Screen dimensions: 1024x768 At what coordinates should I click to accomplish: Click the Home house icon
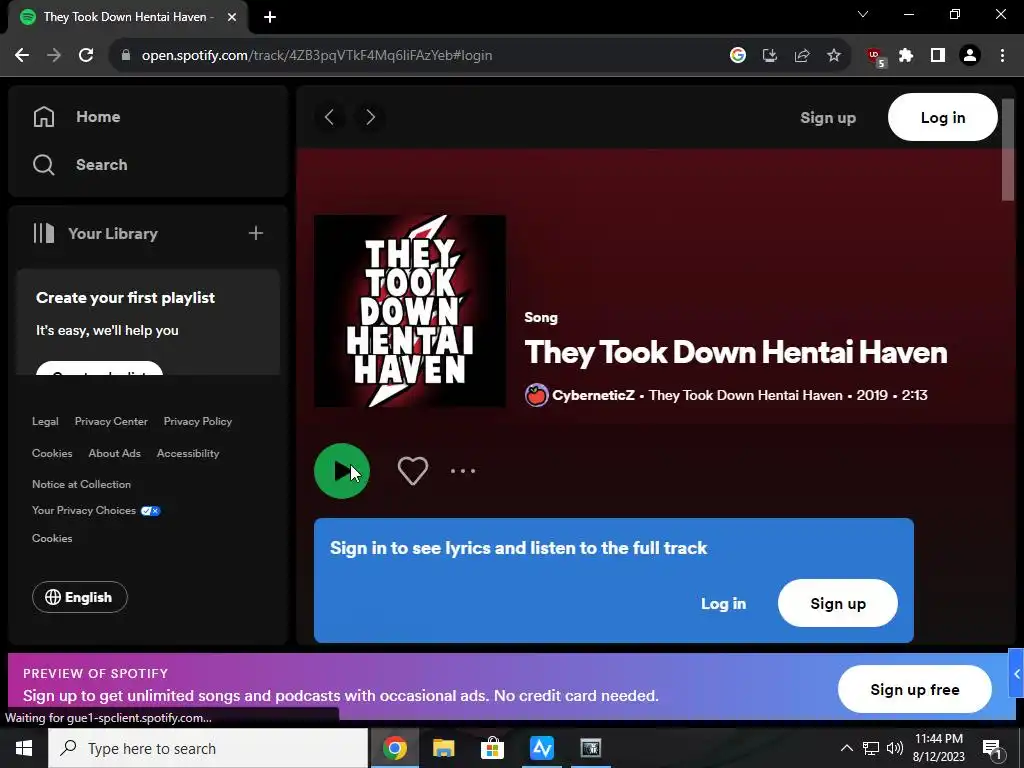click(x=44, y=117)
